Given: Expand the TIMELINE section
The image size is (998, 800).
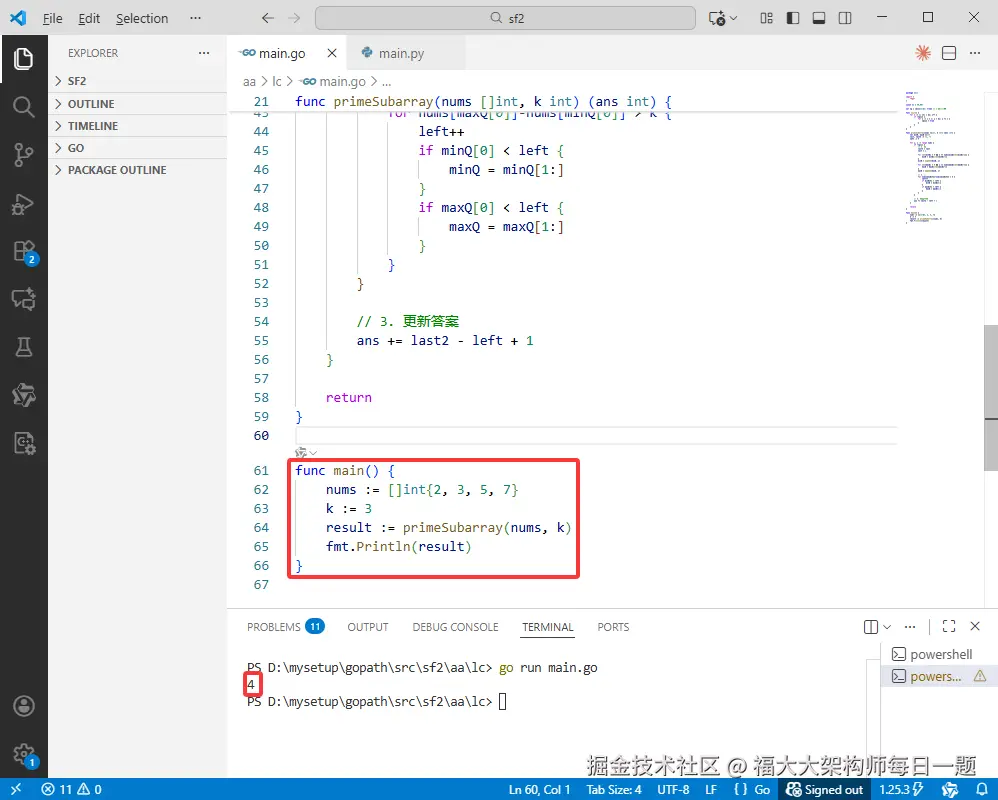Looking at the screenshot, I should (x=137, y=126).
